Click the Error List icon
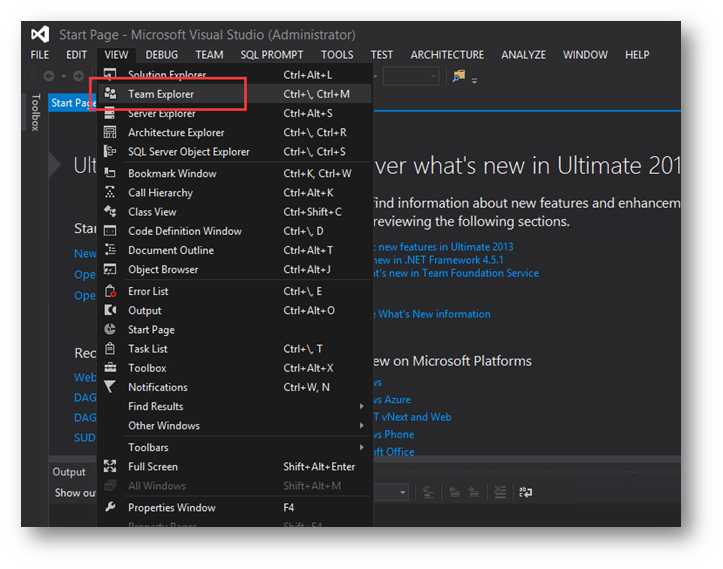The height and width of the screenshot is (569, 723). pos(110,291)
